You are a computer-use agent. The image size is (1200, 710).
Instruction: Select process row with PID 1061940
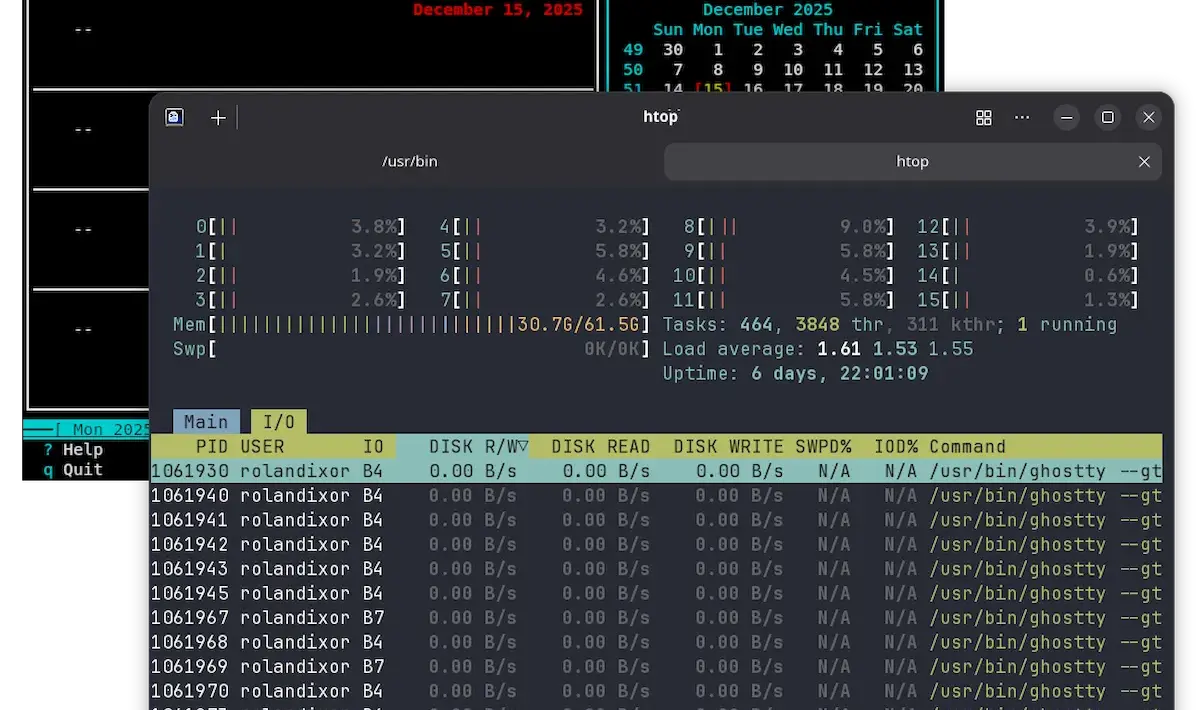[656, 496]
